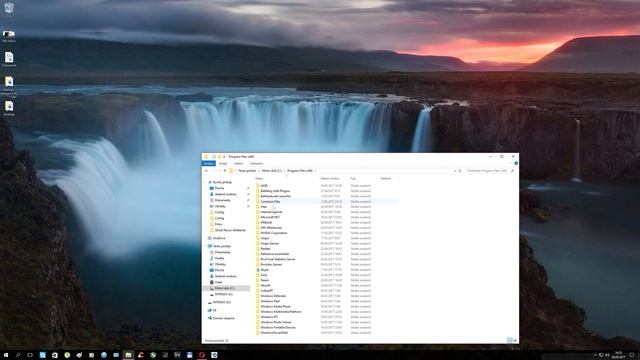The image size is (640, 360).
Task: Select the Reference Assemblies folder
Action: (x=275, y=254)
